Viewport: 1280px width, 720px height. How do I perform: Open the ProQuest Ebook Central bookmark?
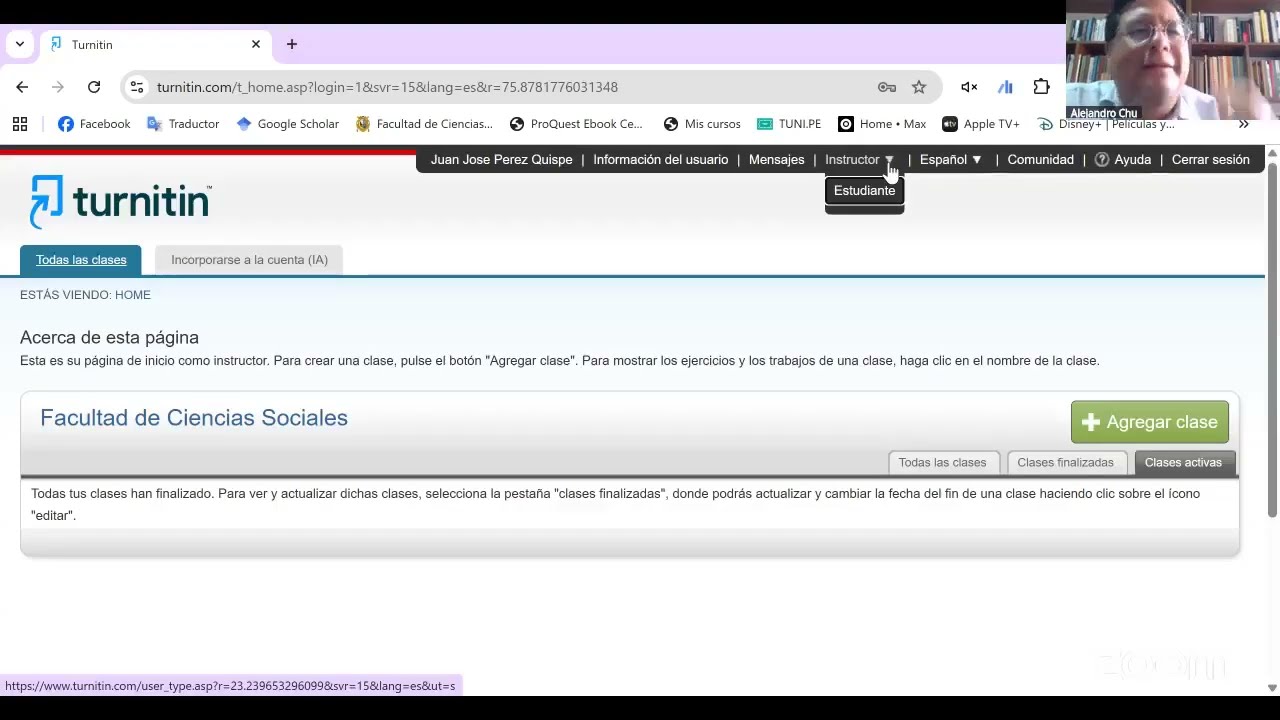pos(576,124)
